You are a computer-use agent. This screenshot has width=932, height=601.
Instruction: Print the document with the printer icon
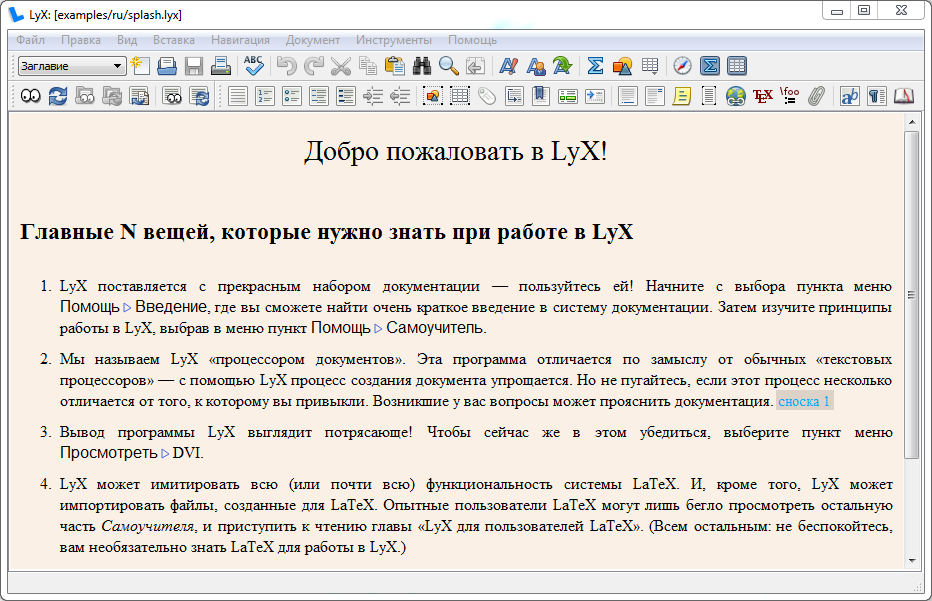pyautogui.click(x=221, y=66)
